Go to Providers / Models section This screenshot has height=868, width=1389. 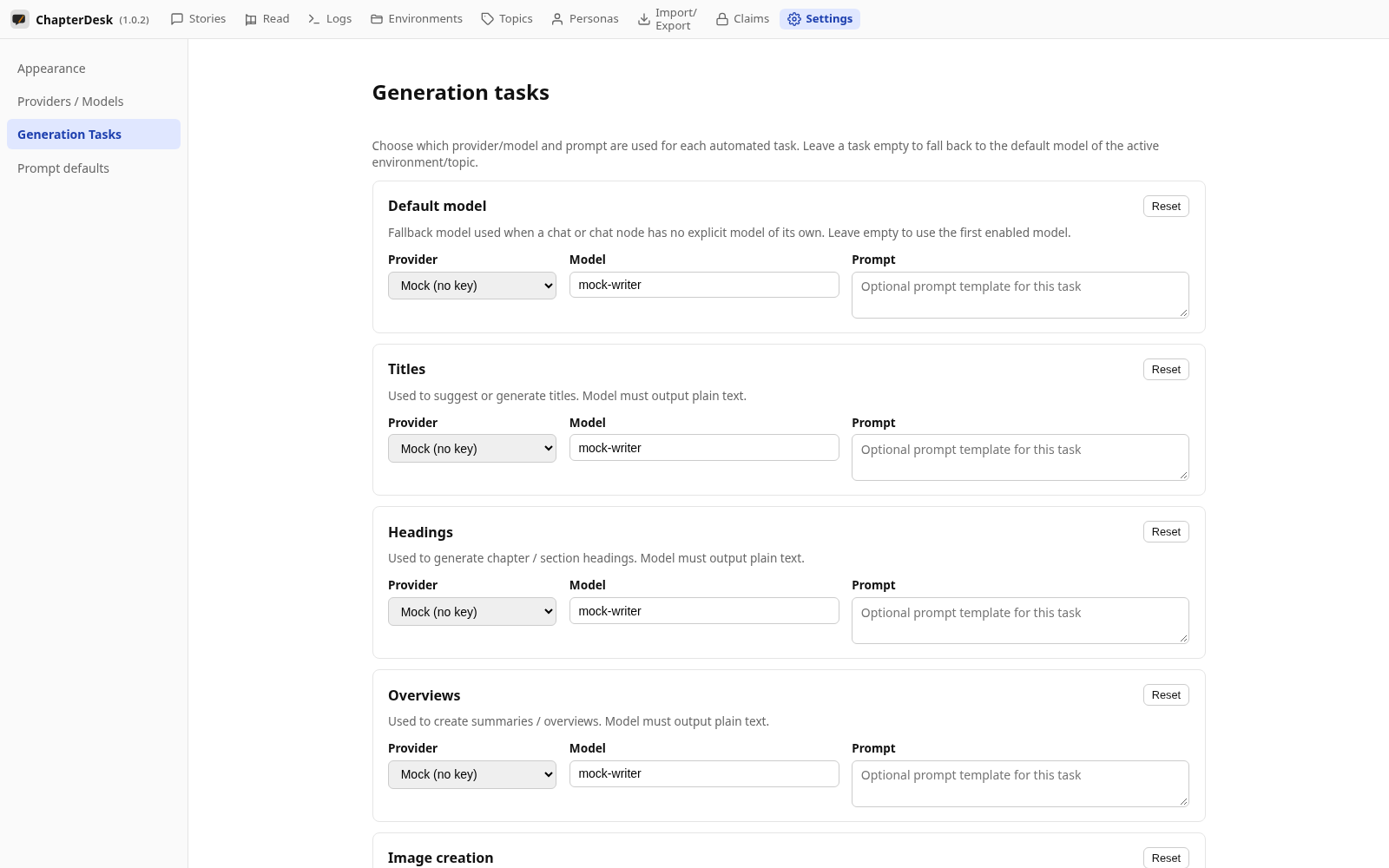[x=94, y=102]
